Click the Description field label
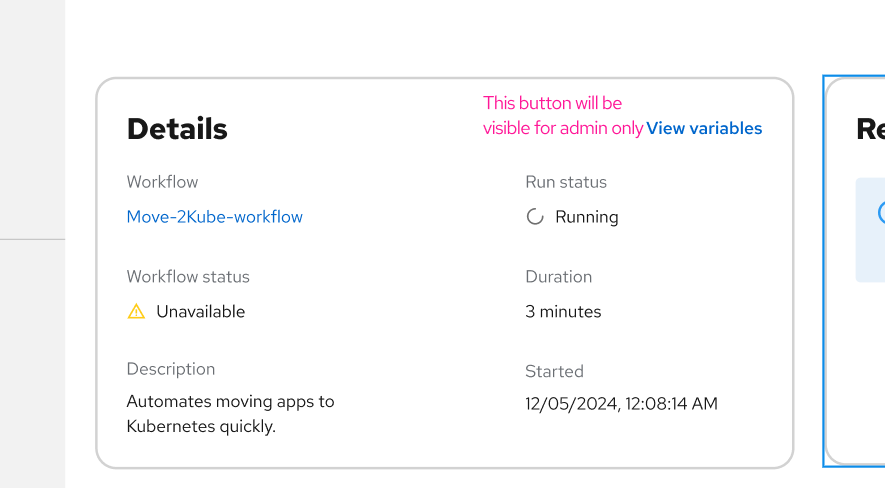The image size is (885, 488). tap(171, 369)
